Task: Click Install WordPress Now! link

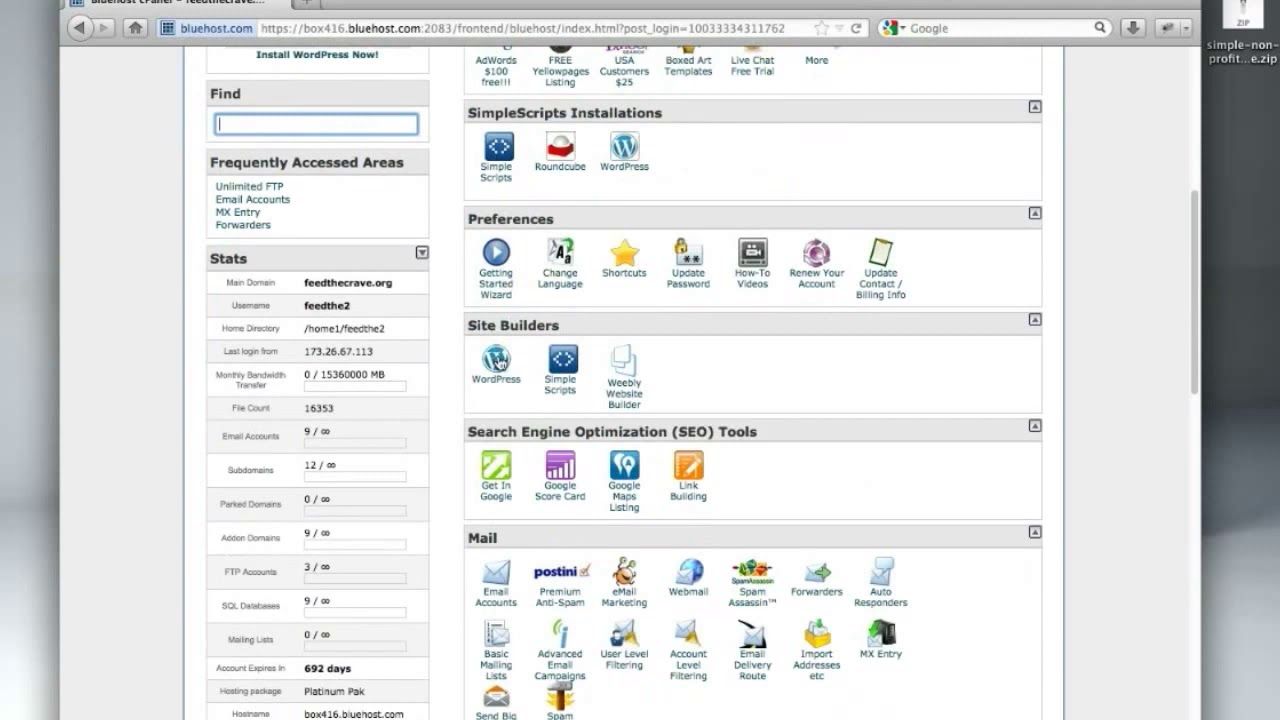Action: pyautogui.click(x=317, y=55)
